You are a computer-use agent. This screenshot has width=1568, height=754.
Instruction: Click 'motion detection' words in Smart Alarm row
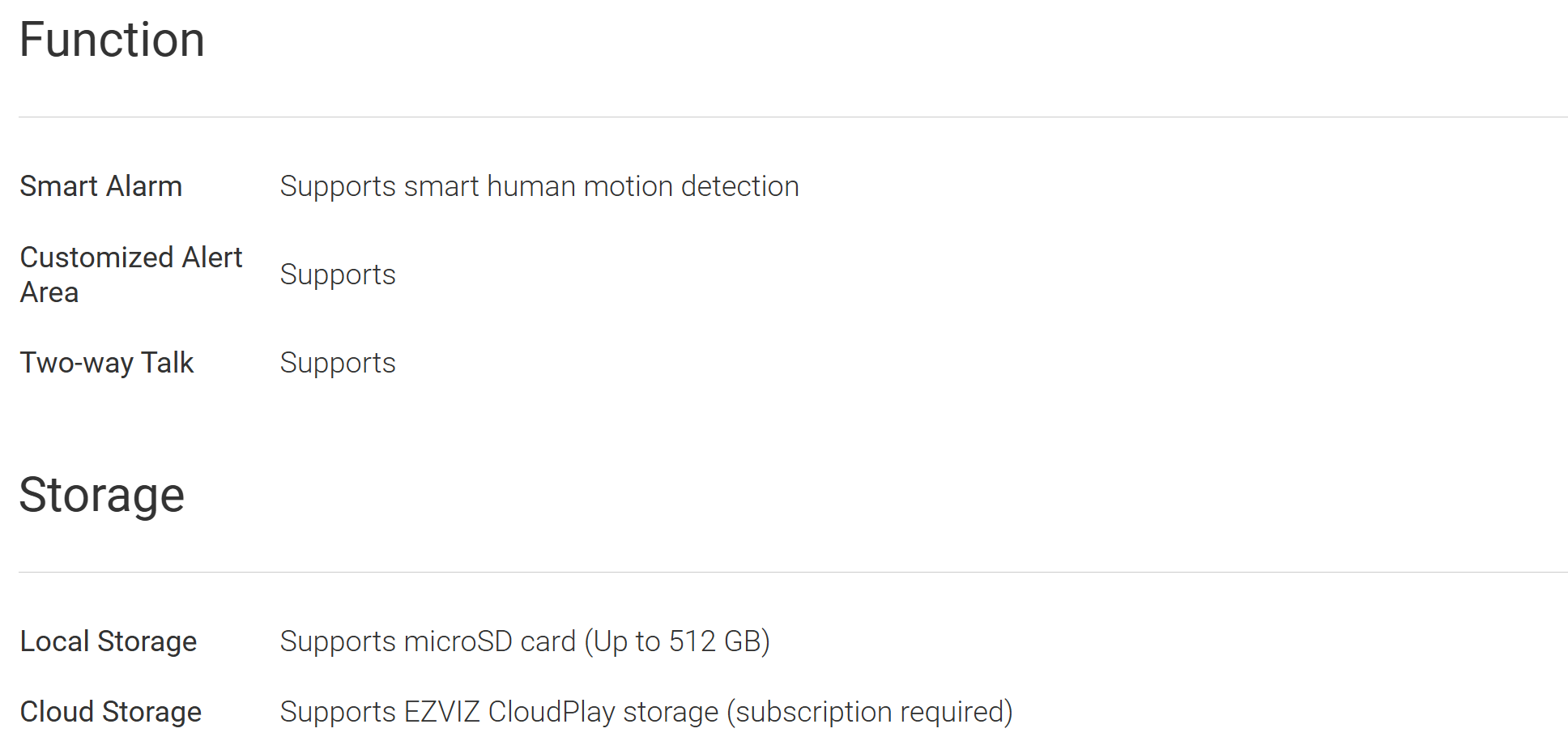tap(692, 186)
